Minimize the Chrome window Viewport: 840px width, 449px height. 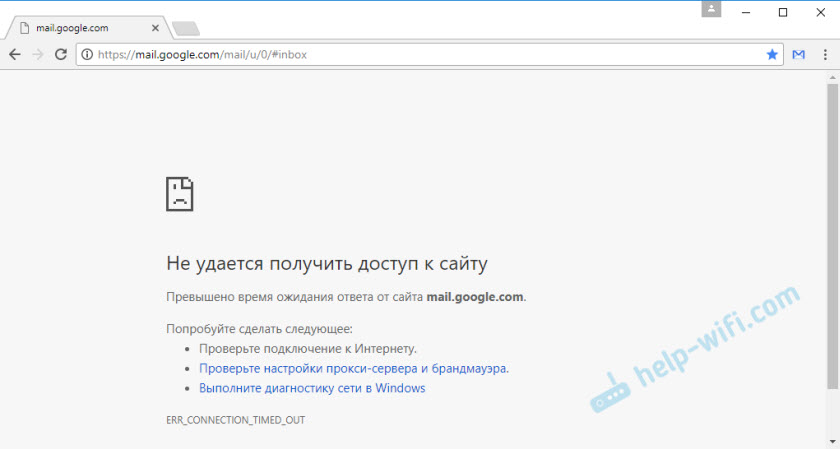point(746,12)
